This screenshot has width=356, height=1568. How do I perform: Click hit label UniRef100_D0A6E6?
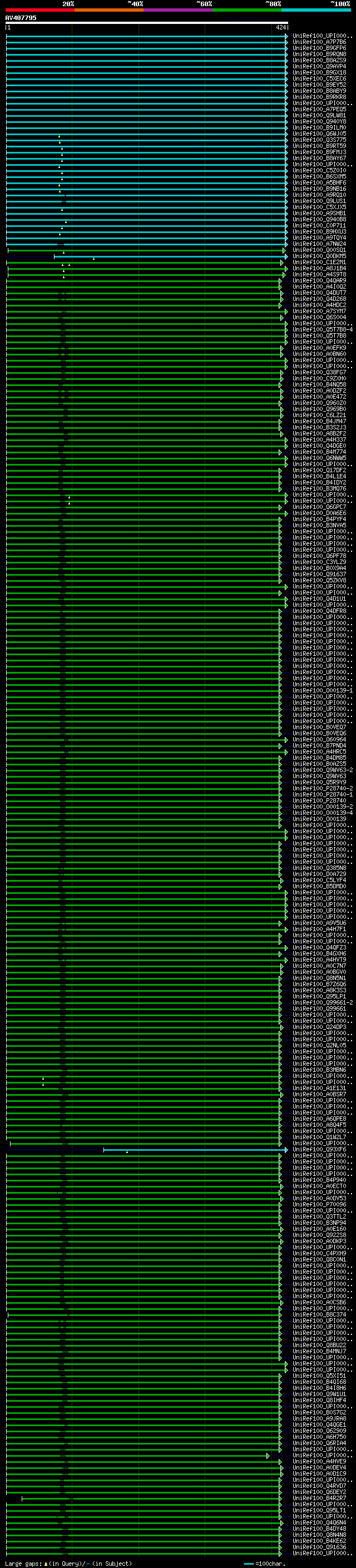coord(319,513)
